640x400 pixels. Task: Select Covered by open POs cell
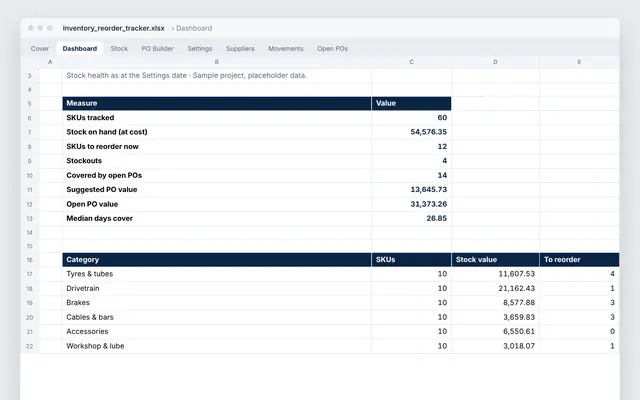point(217,175)
